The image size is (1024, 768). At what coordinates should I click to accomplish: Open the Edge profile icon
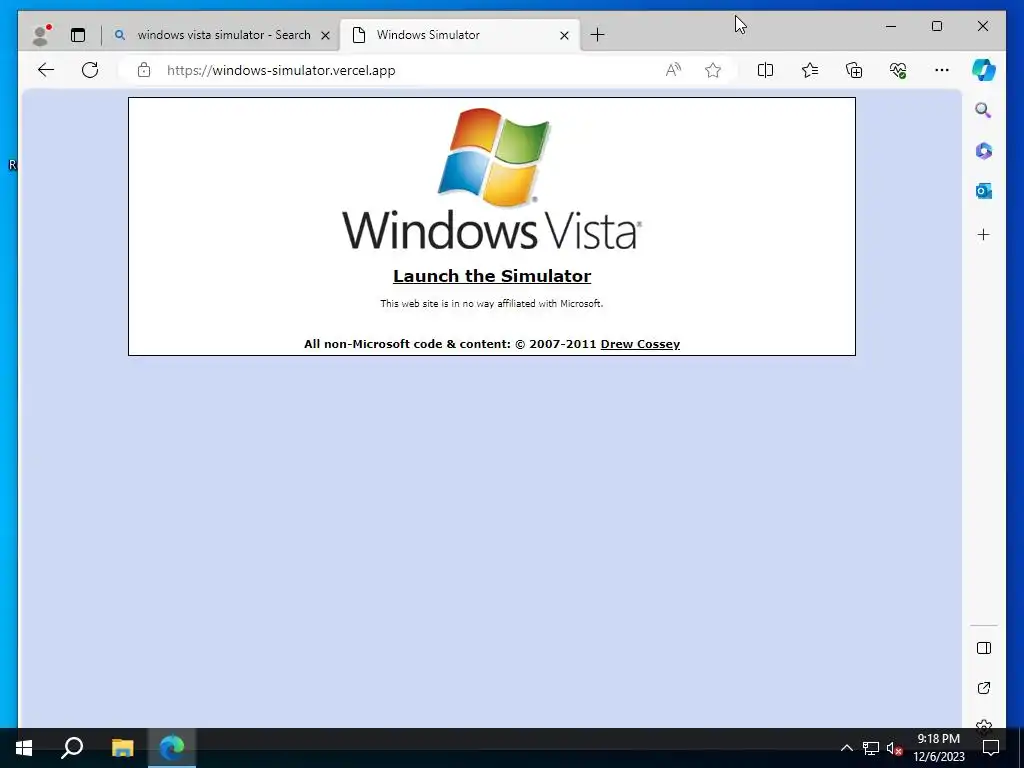41,35
